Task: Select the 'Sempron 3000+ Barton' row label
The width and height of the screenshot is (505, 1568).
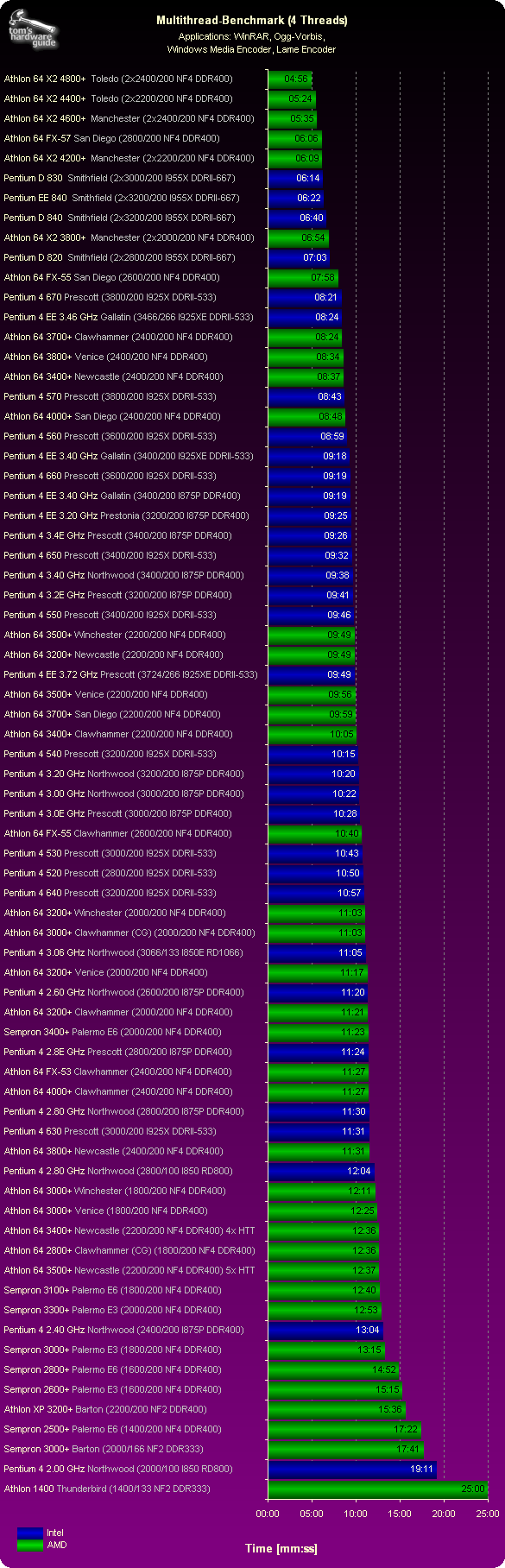Action: 104,1449
